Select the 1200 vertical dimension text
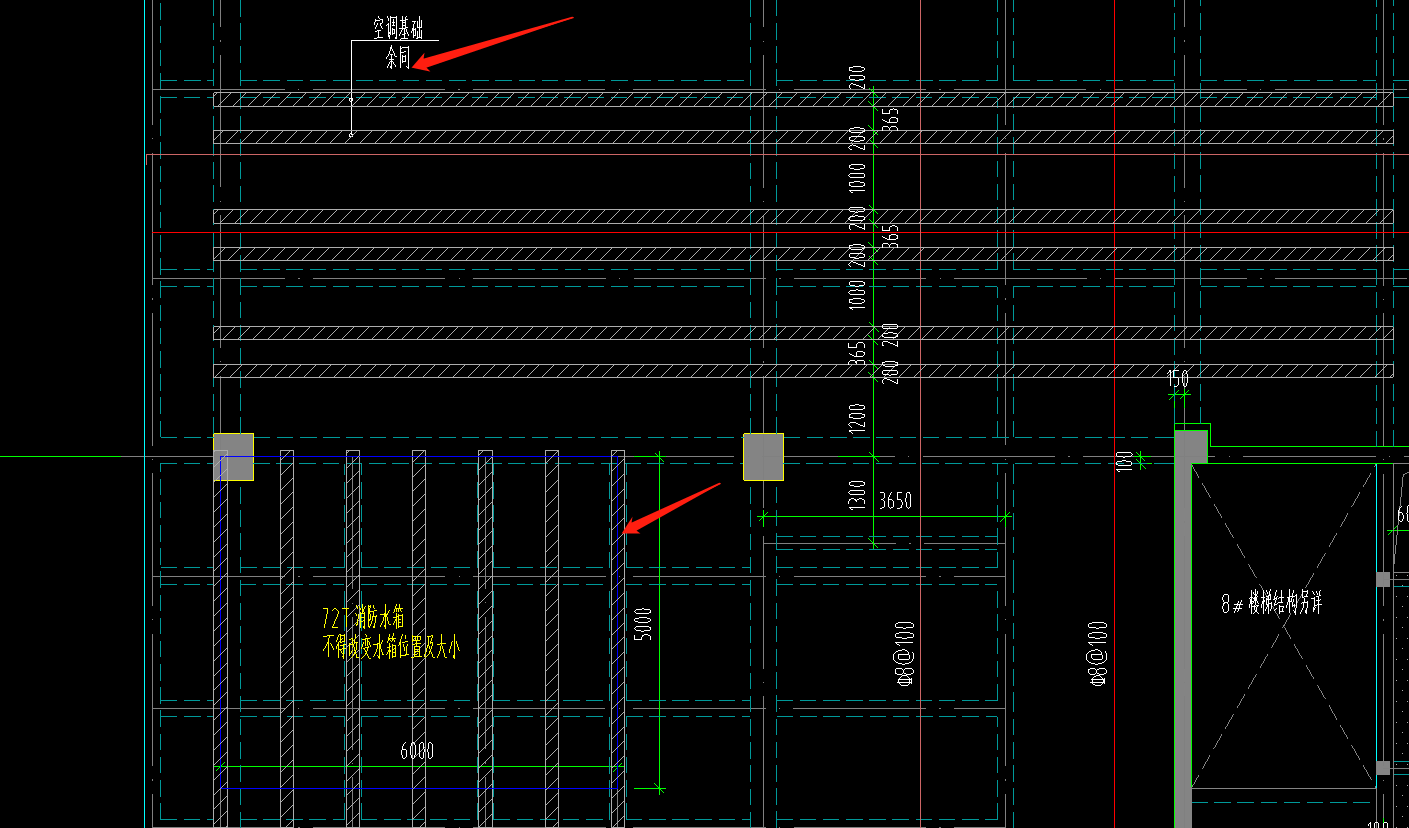 click(x=857, y=421)
